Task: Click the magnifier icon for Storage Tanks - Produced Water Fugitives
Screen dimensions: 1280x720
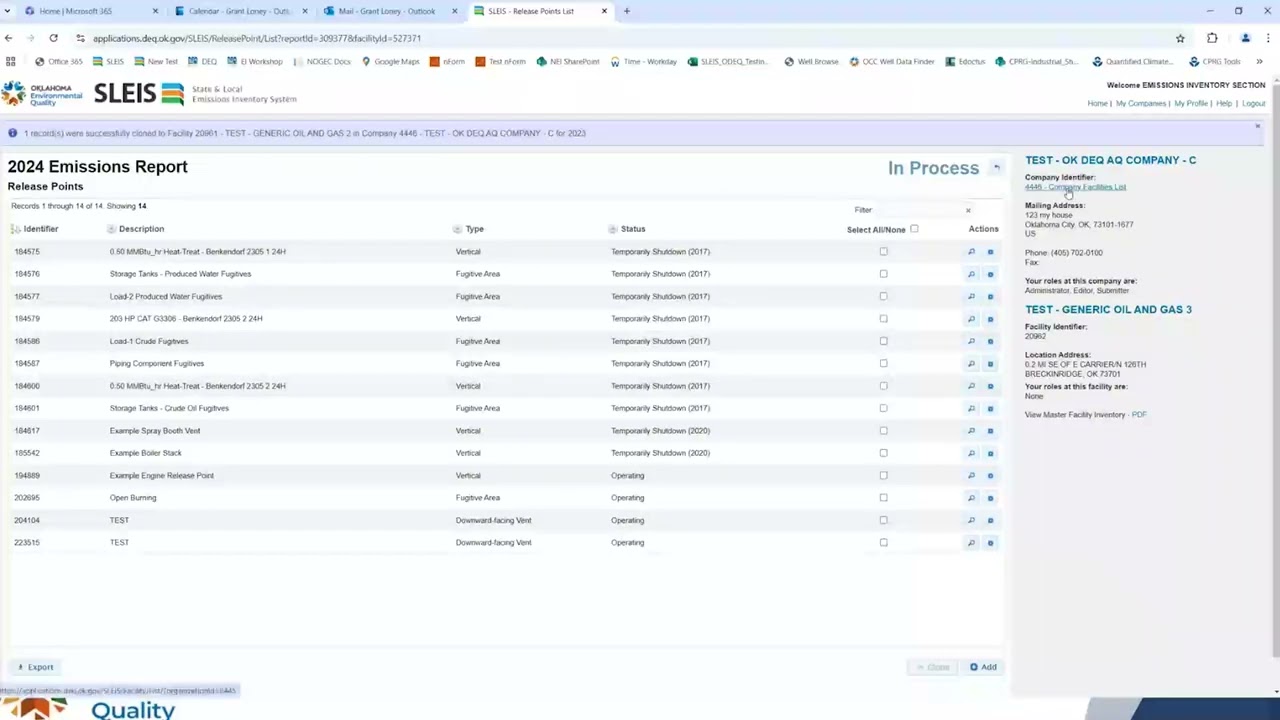Action: tap(971, 274)
